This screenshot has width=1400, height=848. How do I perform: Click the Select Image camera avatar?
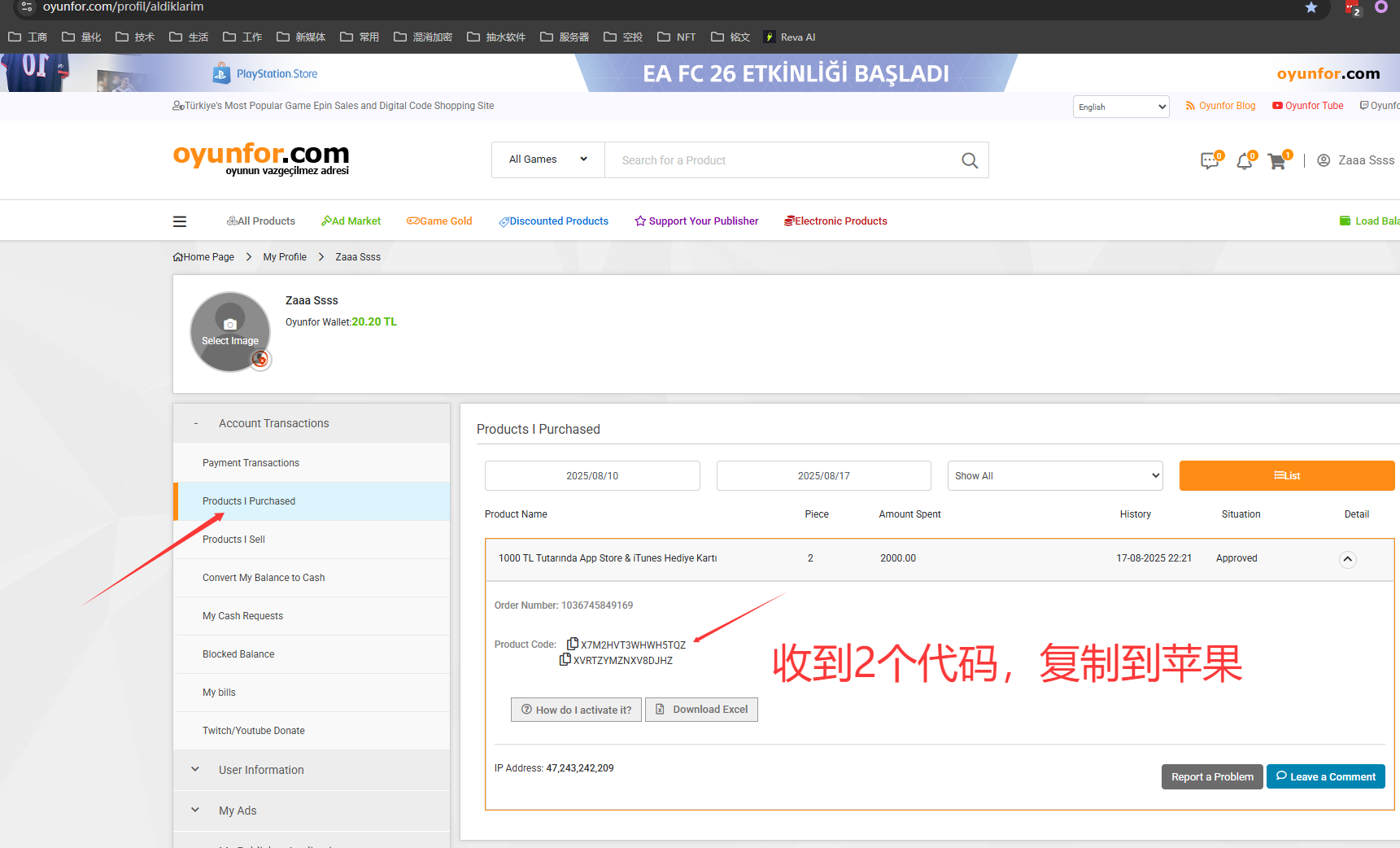pyautogui.click(x=230, y=331)
